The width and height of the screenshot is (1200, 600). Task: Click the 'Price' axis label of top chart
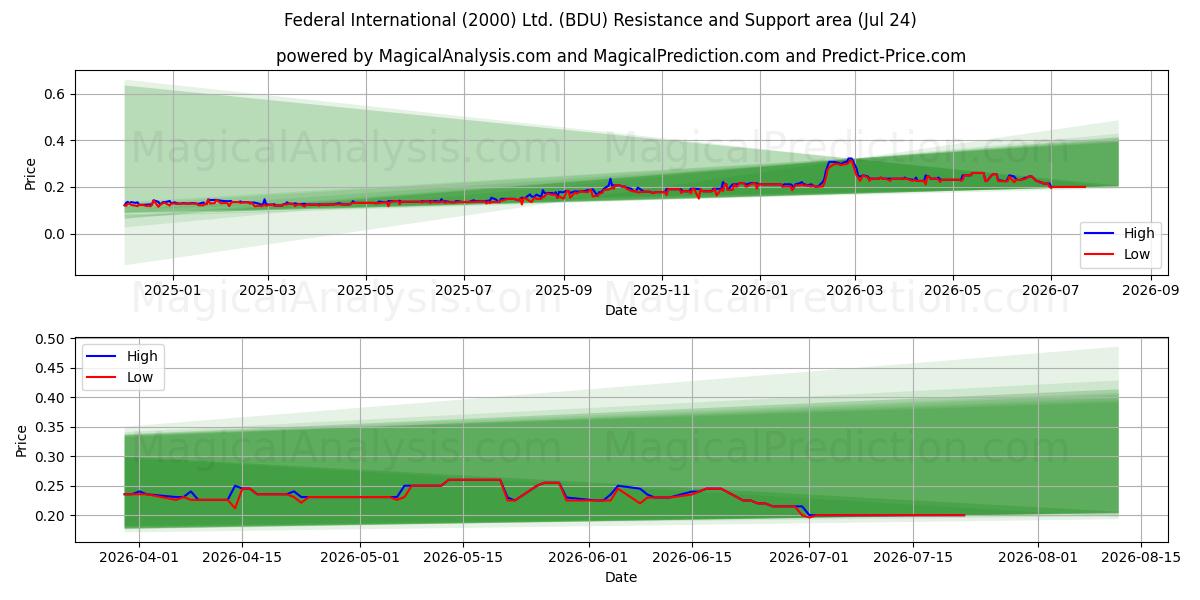pos(30,173)
